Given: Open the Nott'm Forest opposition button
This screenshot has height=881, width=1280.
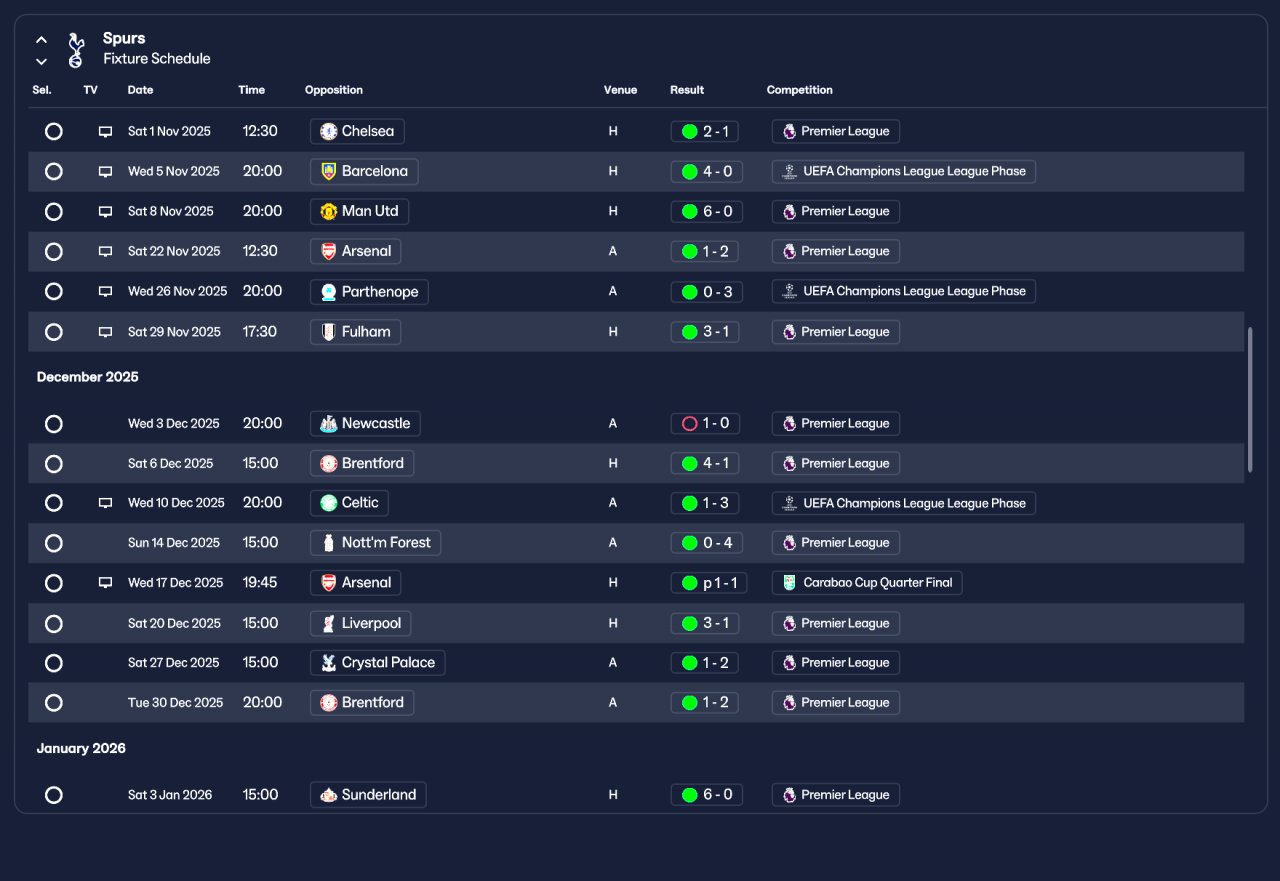Looking at the screenshot, I should (375, 542).
